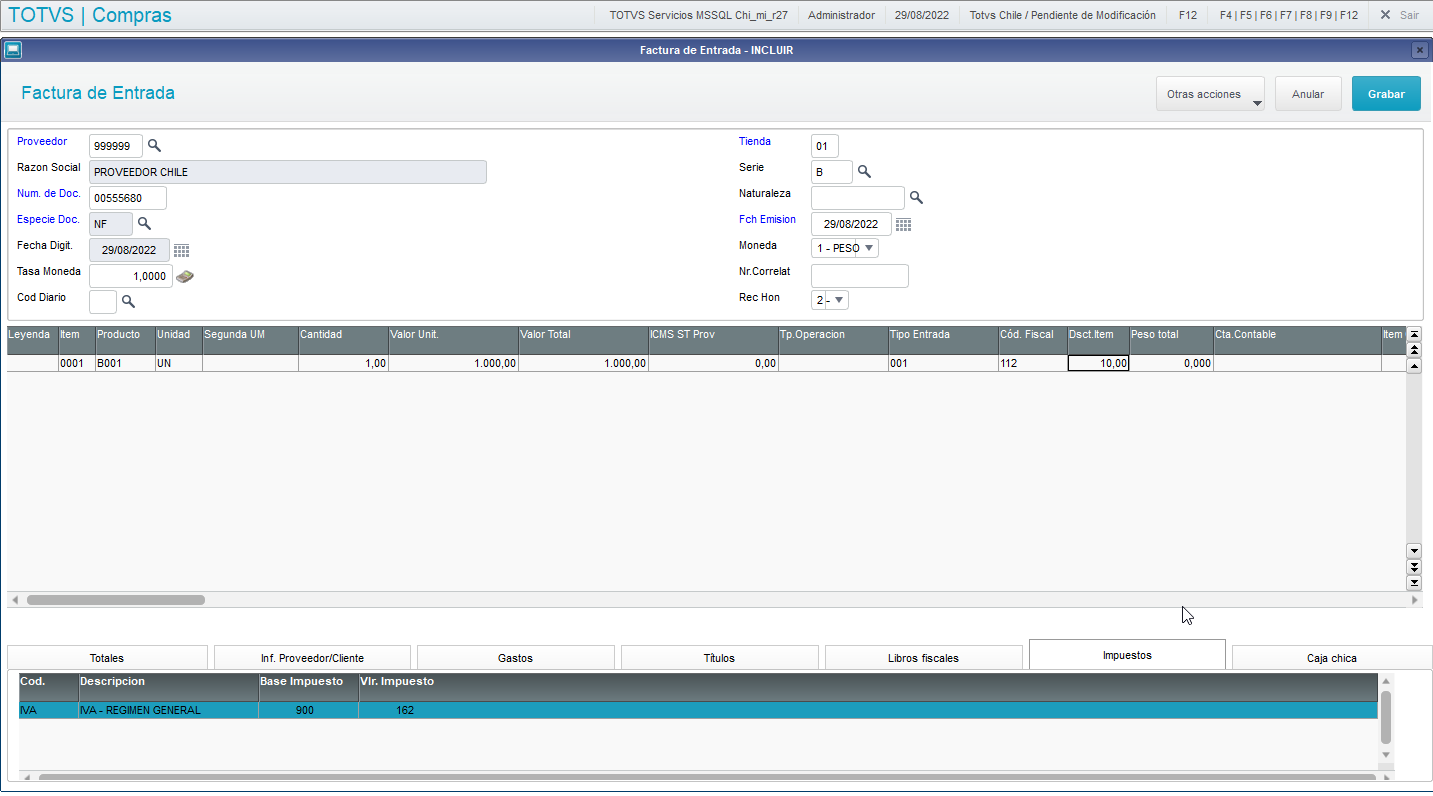Screen dimensions: 1433x796
Task: Click the window icon beside the title bar
Action: 14,48
